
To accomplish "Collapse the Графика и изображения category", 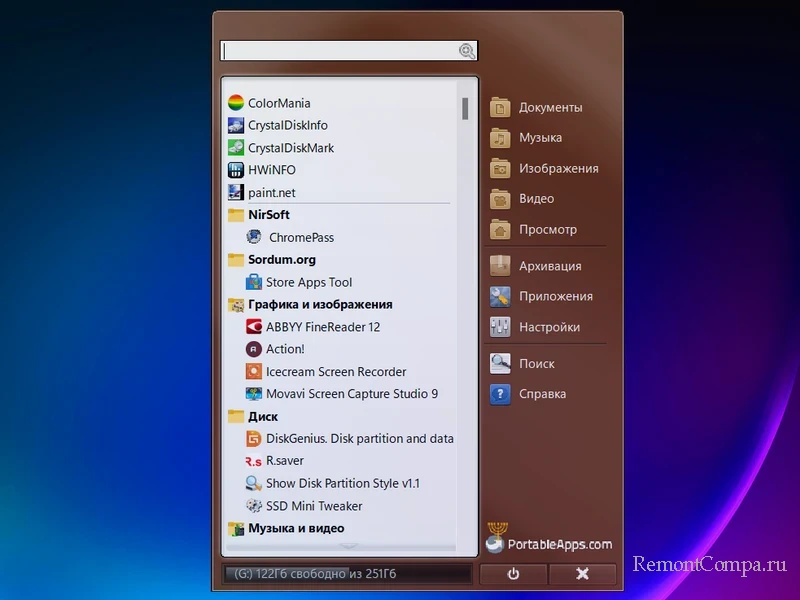I will click(x=319, y=305).
